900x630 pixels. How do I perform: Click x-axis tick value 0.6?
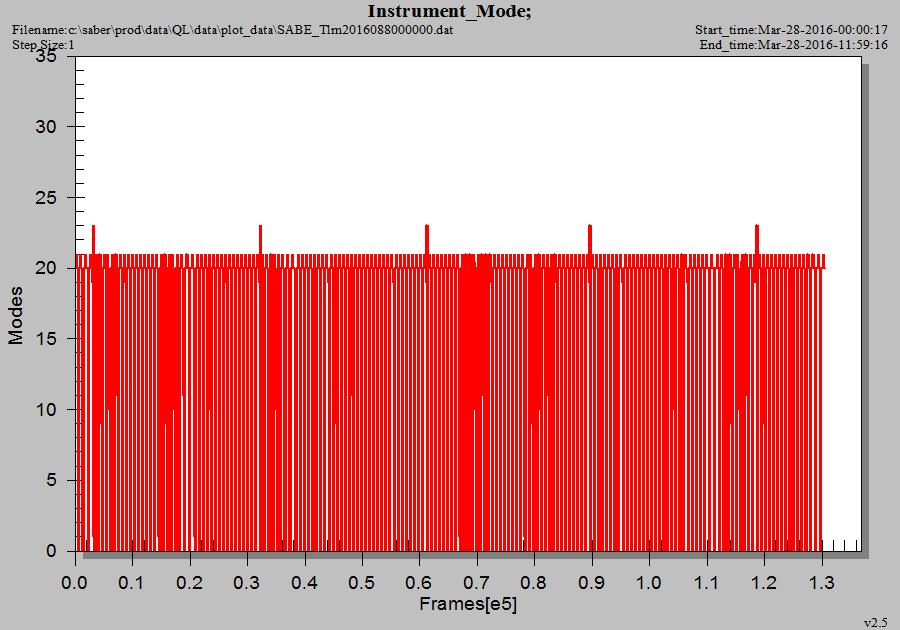click(x=419, y=583)
